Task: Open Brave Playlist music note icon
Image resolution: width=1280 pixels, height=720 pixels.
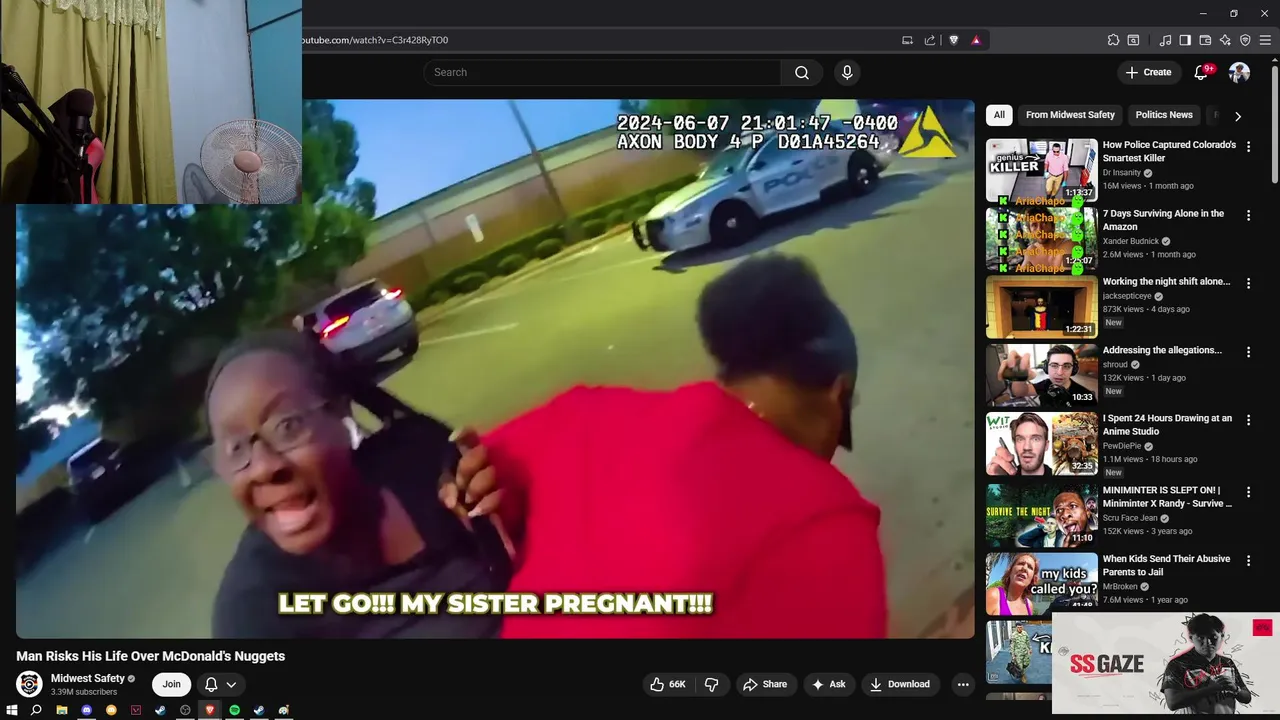Action: coord(1165,40)
